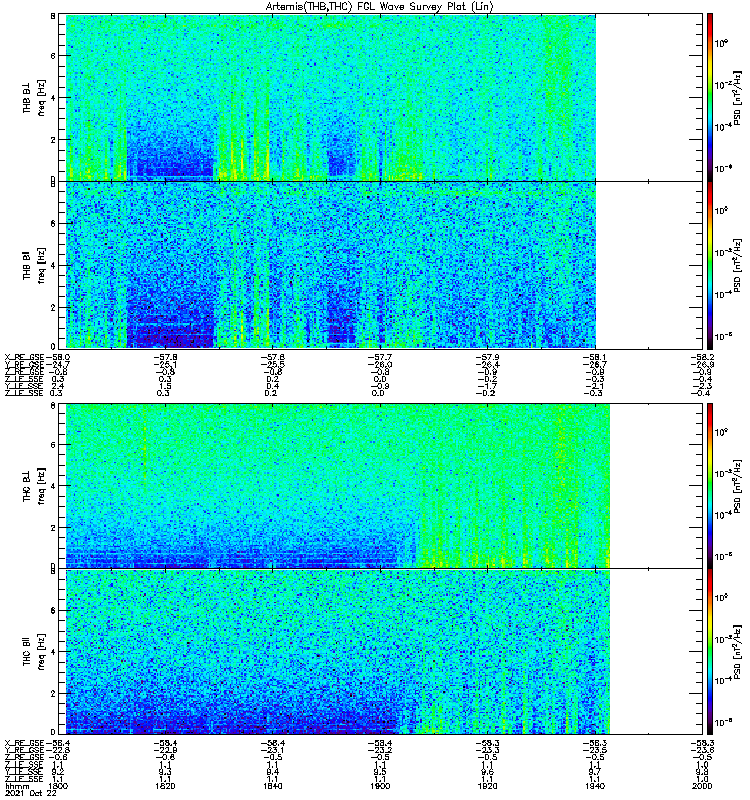This screenshot has height=800, width=750.
Task: Click the Y_LE_SSE value 9.8
Action: tap(702, 772)
